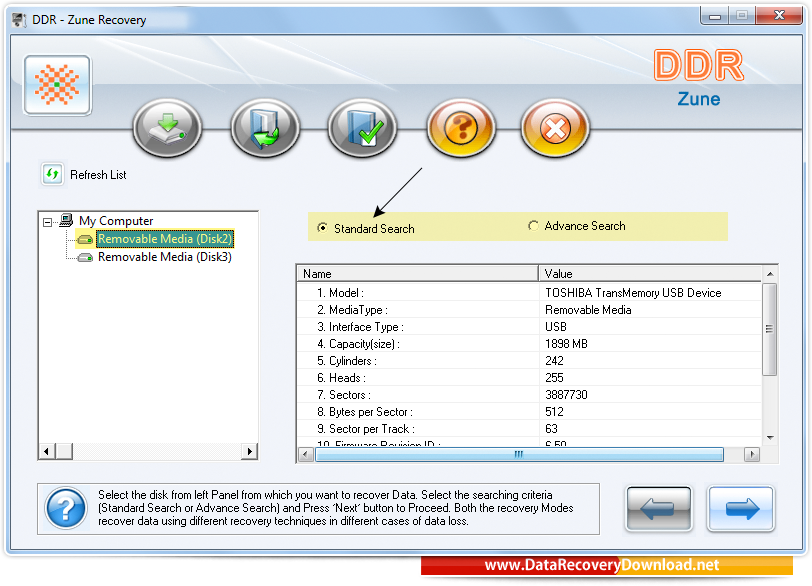812x586 pixels.
Task: Click the Next arrow button
Action: (741, 509)
